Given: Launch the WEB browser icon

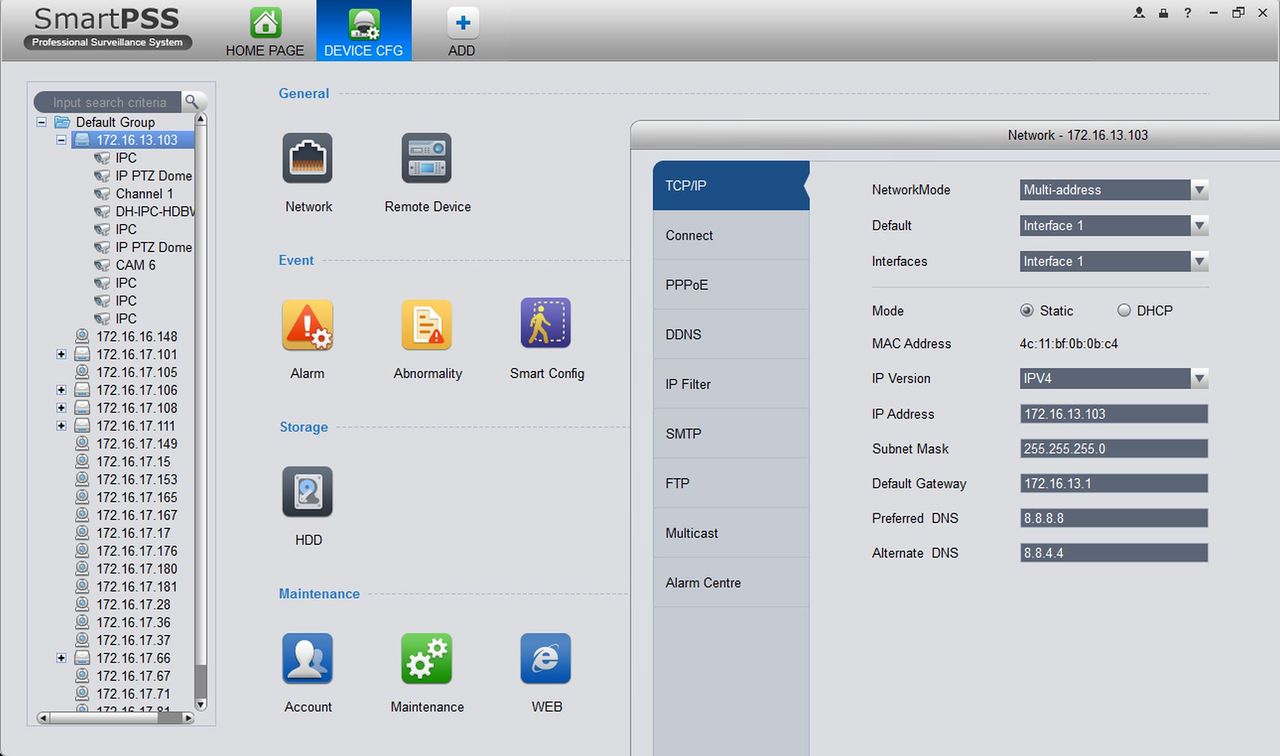Looking at the screenshot, I should 546,659.
